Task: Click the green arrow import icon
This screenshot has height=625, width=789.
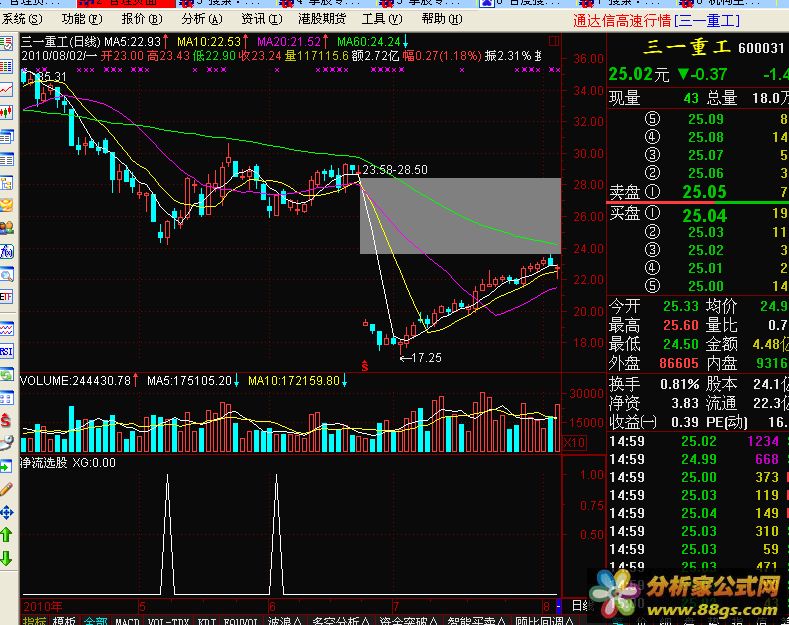Action: 6,466
